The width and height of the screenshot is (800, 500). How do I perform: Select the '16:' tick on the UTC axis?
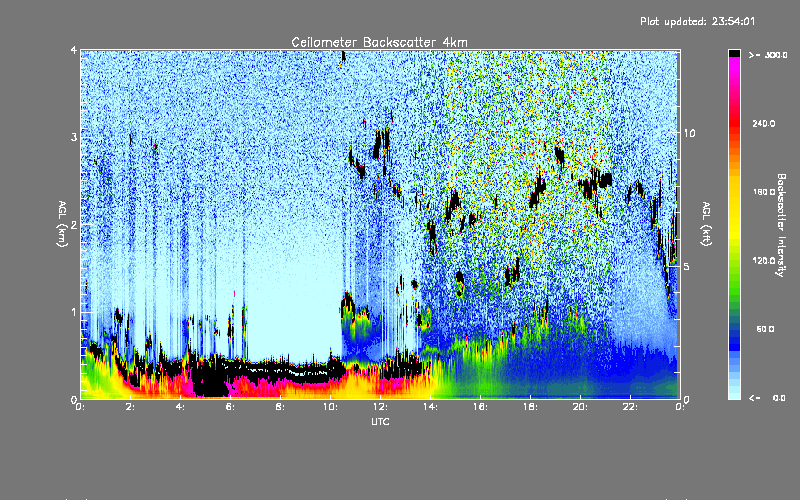pos(481,407)
